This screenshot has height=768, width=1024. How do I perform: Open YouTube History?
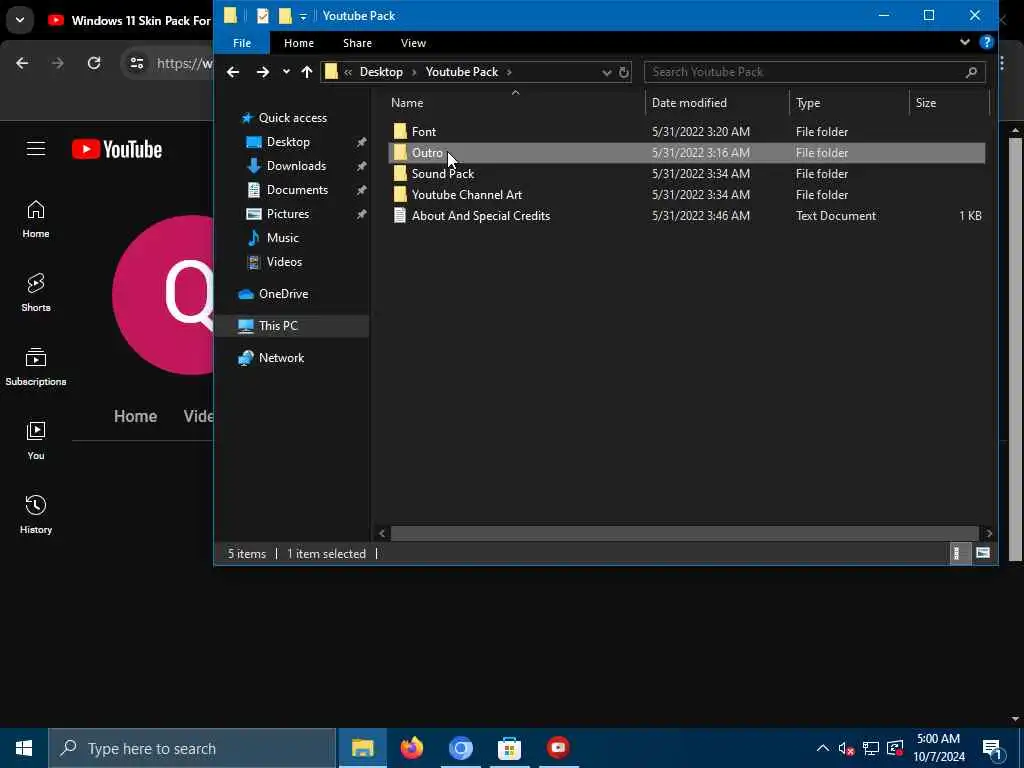pos(36,515)
